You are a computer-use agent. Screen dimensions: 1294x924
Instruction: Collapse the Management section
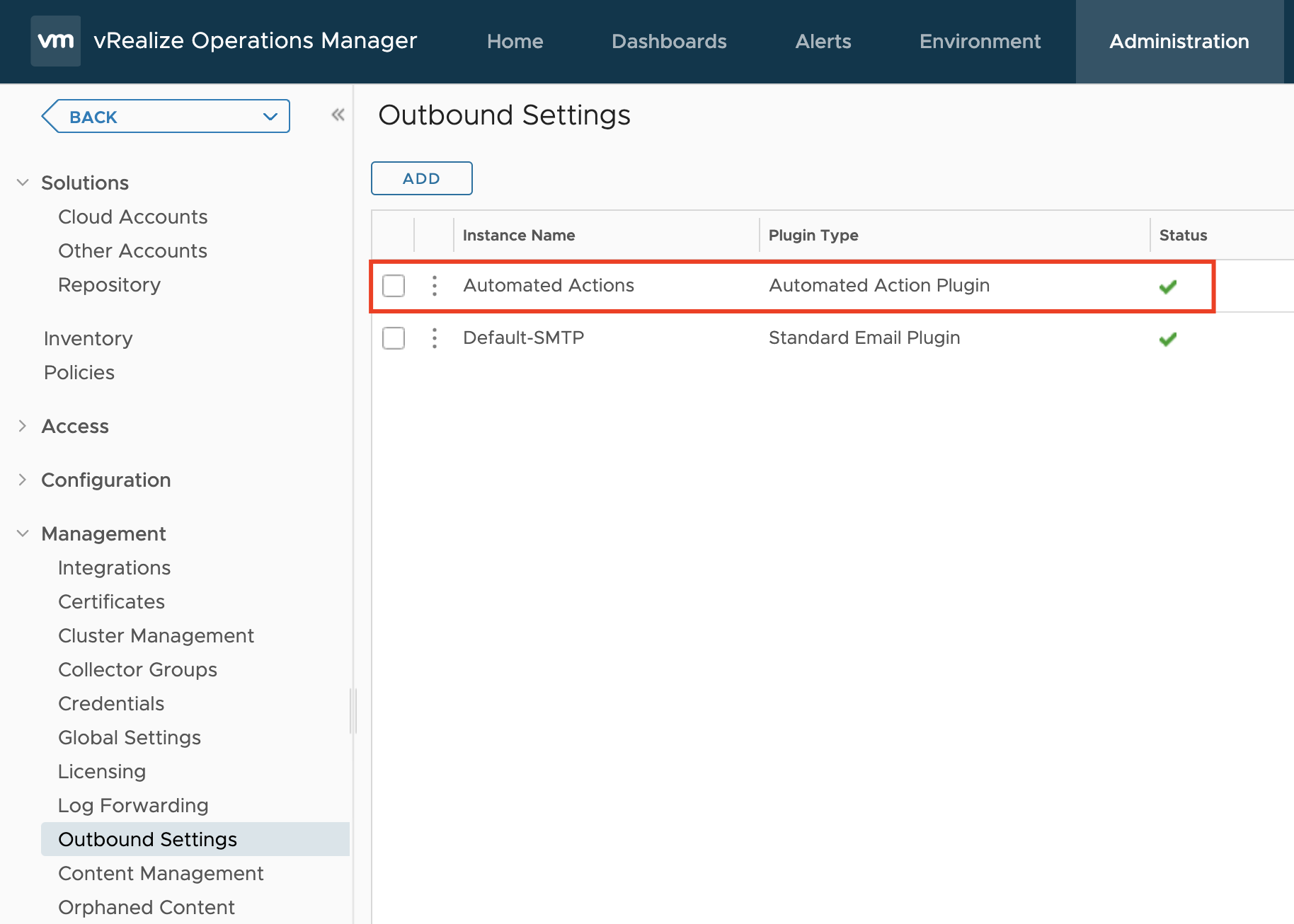tap(23, 533)
